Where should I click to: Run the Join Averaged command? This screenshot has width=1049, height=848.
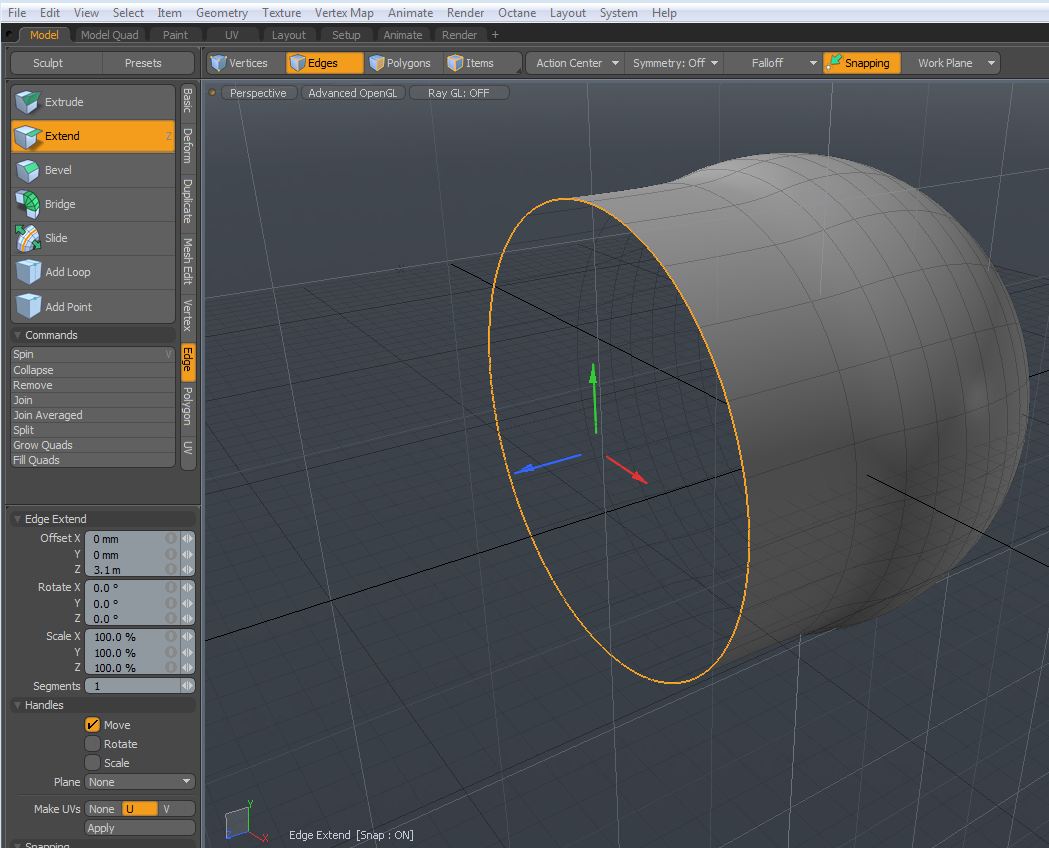[93, 415]
